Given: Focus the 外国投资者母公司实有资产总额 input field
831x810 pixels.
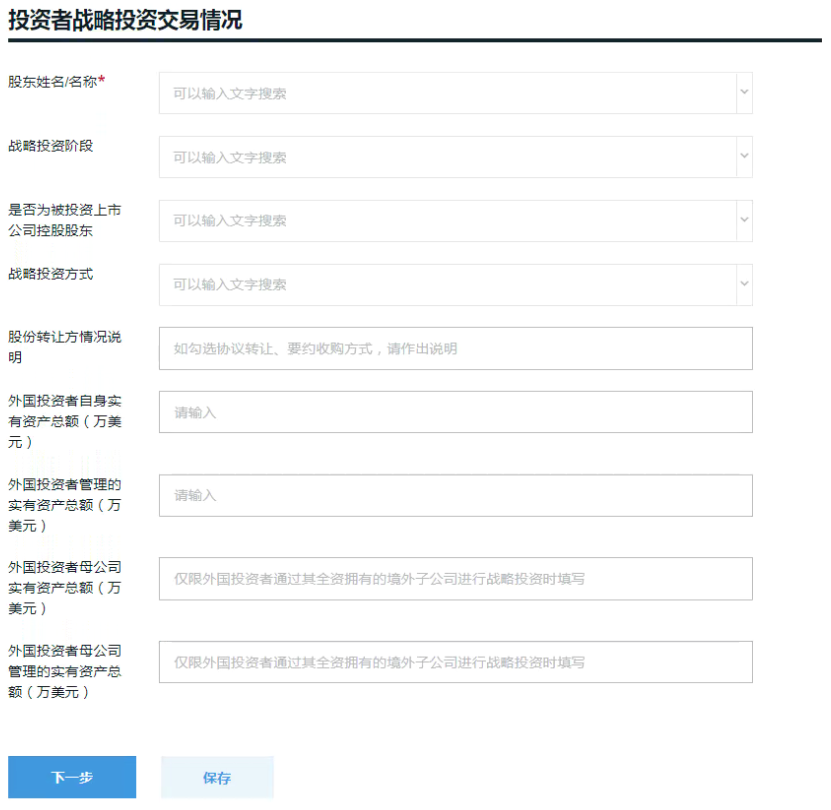Looking at the screenshot, I should (456, 578).
